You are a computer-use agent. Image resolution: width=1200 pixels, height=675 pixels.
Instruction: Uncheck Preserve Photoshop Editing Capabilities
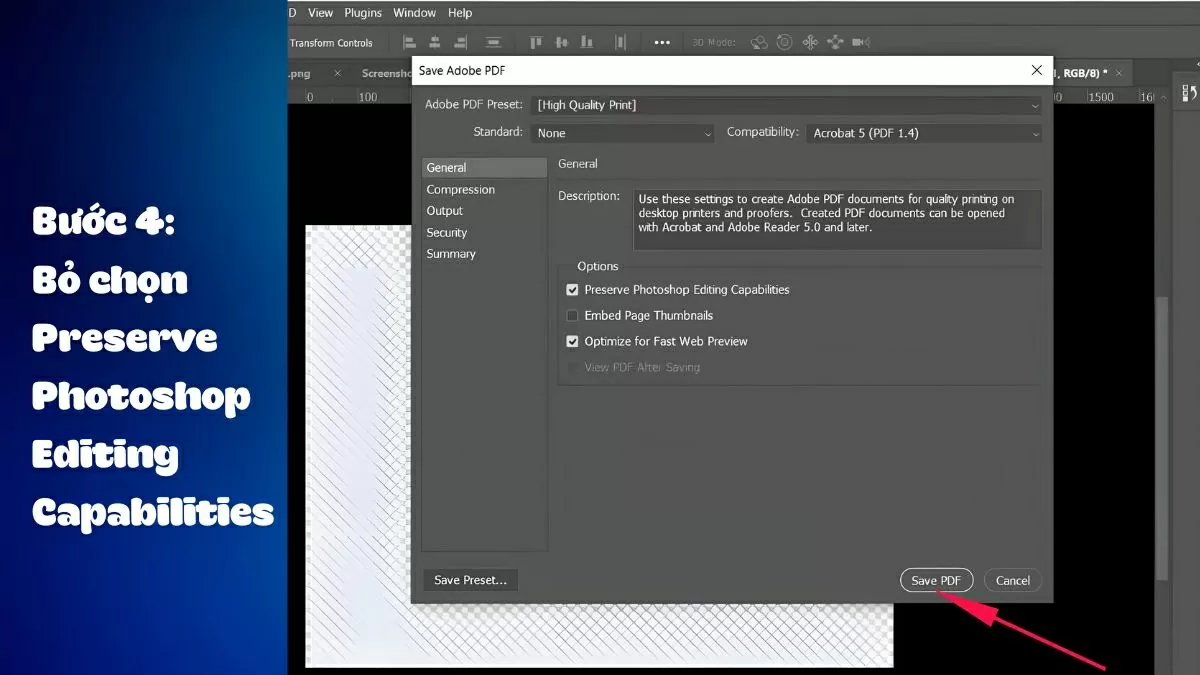coord(573,290)
